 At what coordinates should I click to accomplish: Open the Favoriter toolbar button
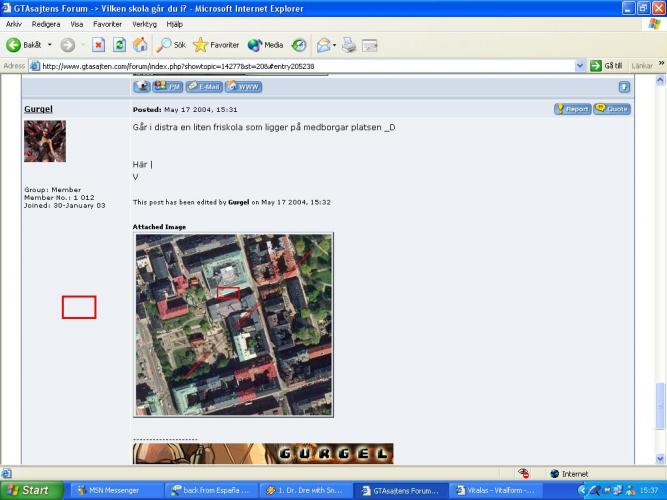point(216,45)
